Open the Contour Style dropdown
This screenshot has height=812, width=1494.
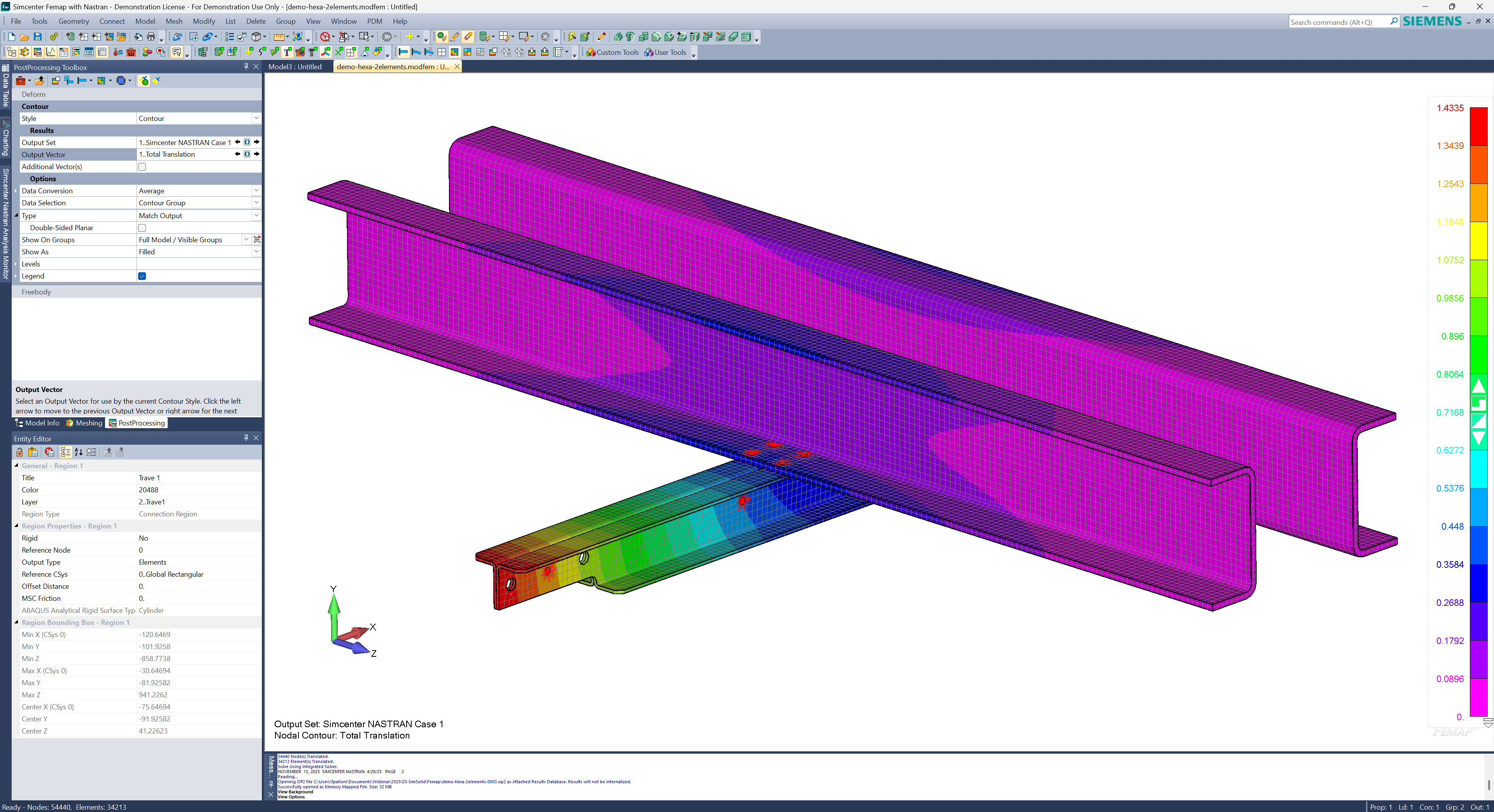256,118
